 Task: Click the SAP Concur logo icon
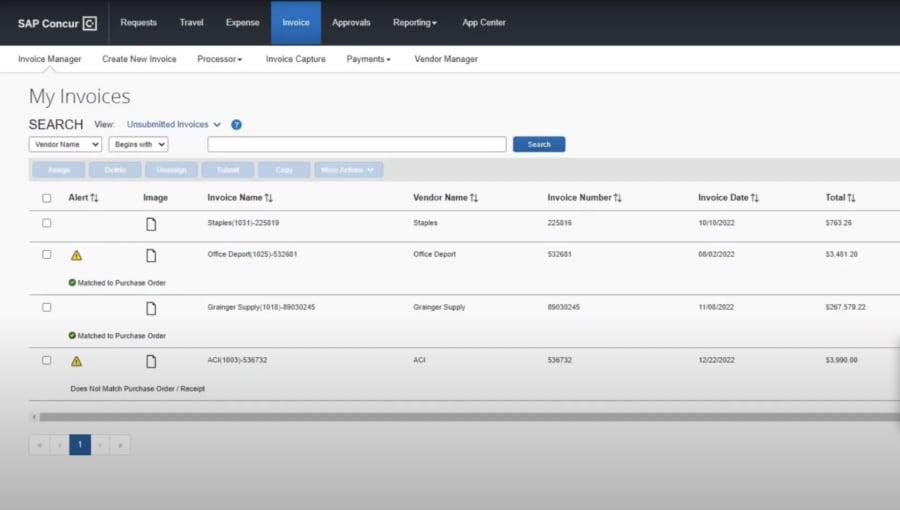coord(90,24)
